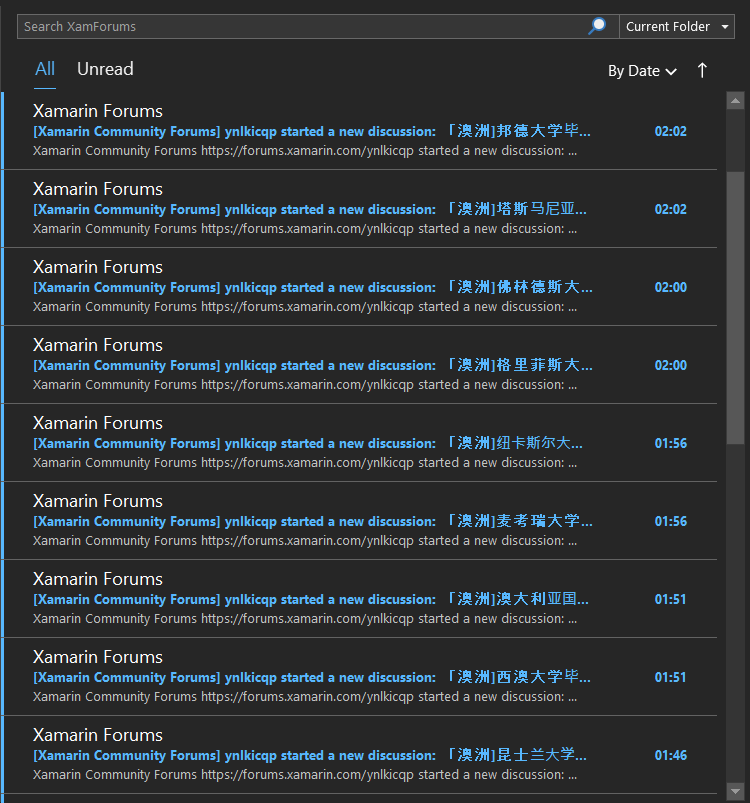Image resolution: width=750 pixels, height=803 pixels.
Task: Click the 01:46 timestamp
Action: click(x=671, y=755)
